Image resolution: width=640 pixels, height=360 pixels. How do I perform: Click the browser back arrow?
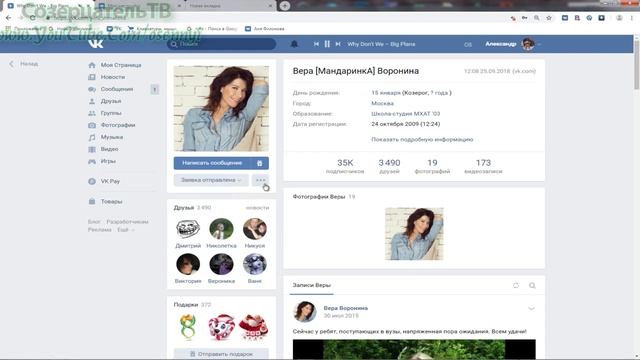coord(9,18)
